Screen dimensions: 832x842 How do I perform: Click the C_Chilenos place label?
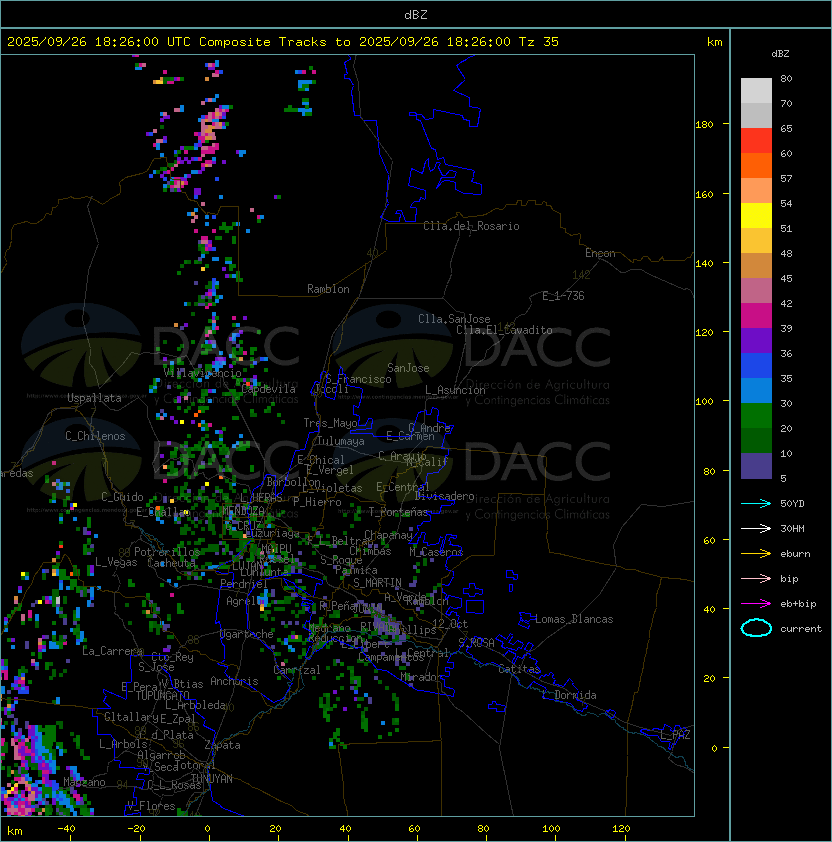[95, 436]
